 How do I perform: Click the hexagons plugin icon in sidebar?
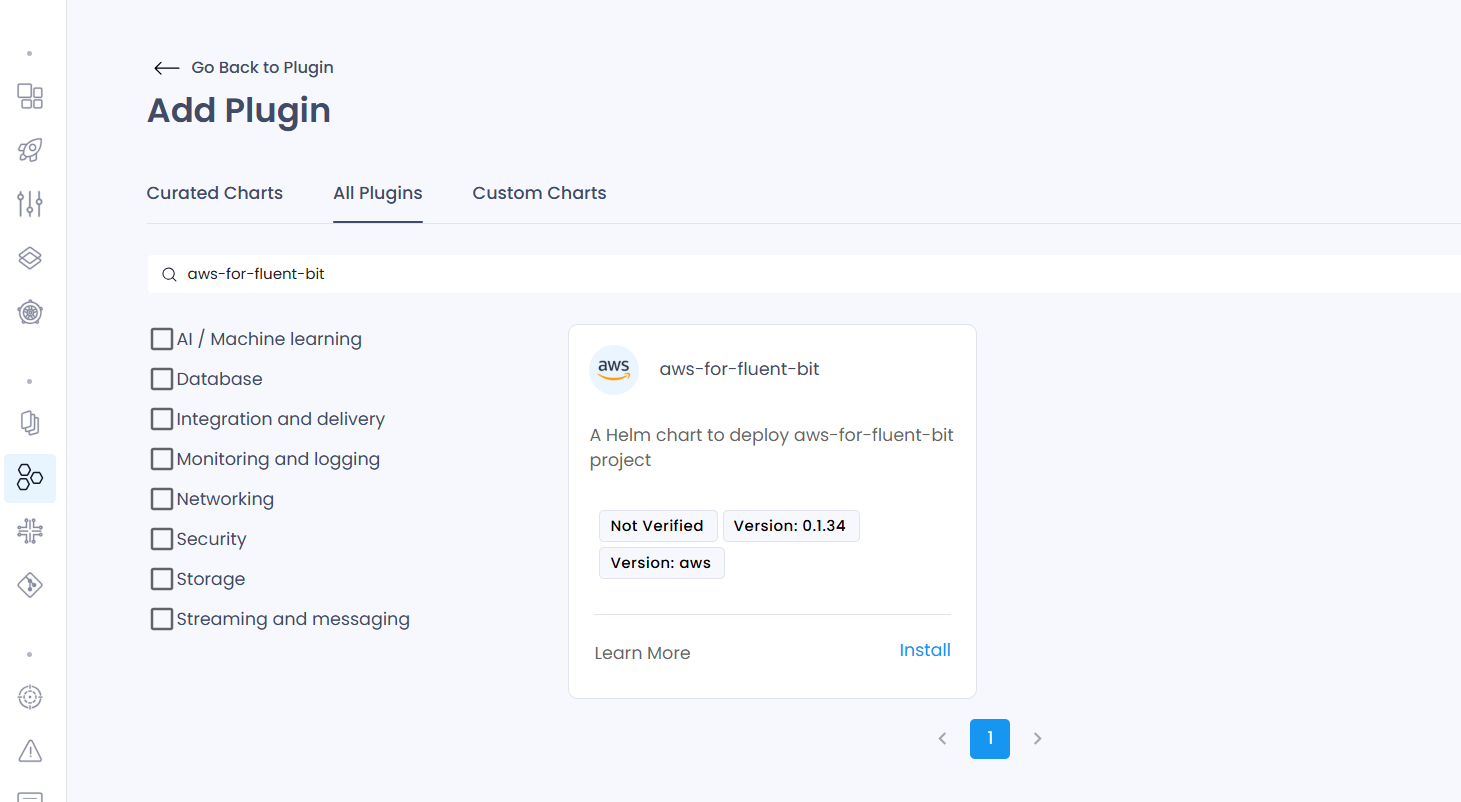click(30, 478)
